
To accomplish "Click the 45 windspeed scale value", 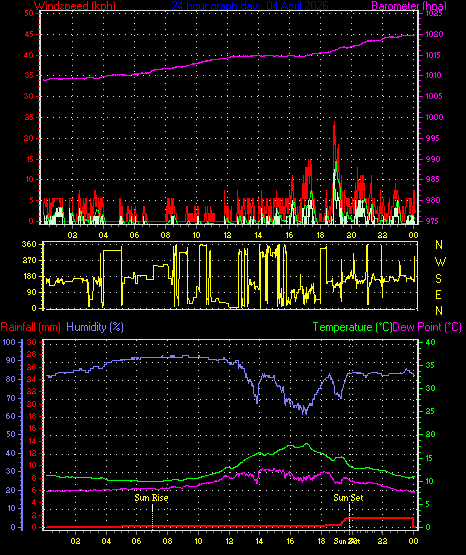I will [29, 35].
